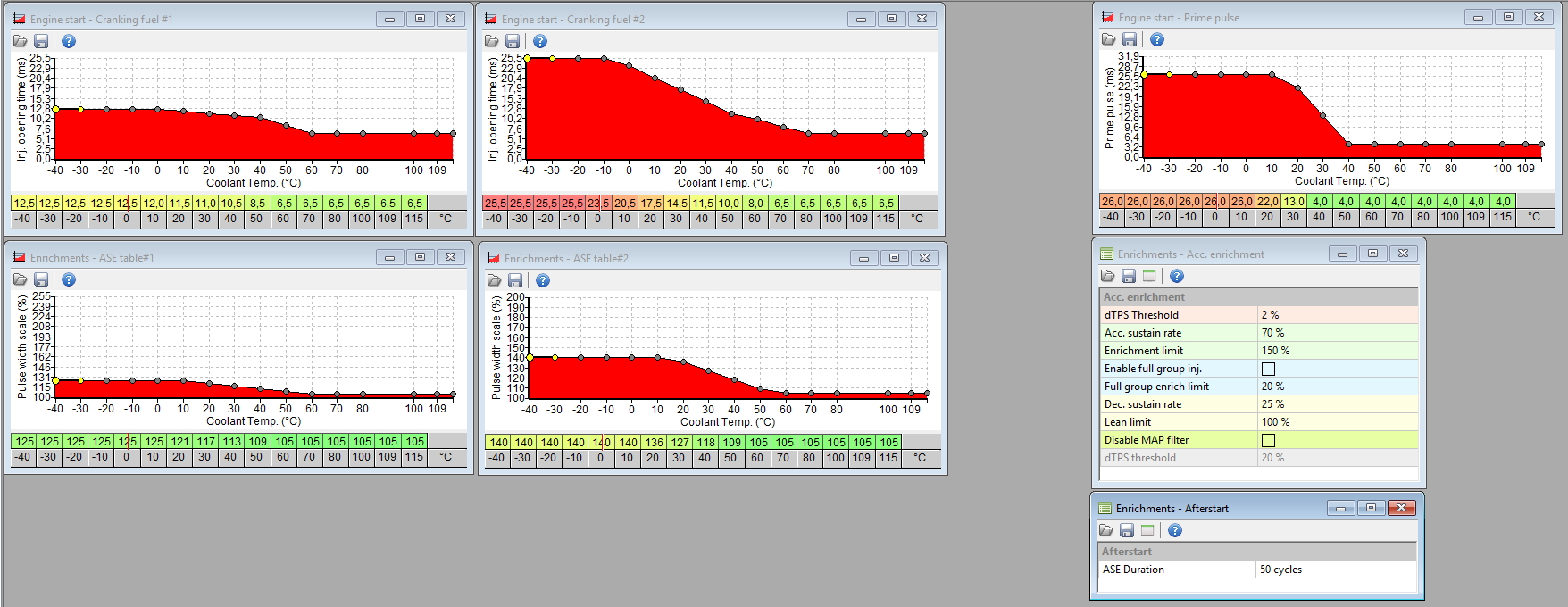Select the 10,0 cell in Cranking fuel #2 table

(729, 204)
